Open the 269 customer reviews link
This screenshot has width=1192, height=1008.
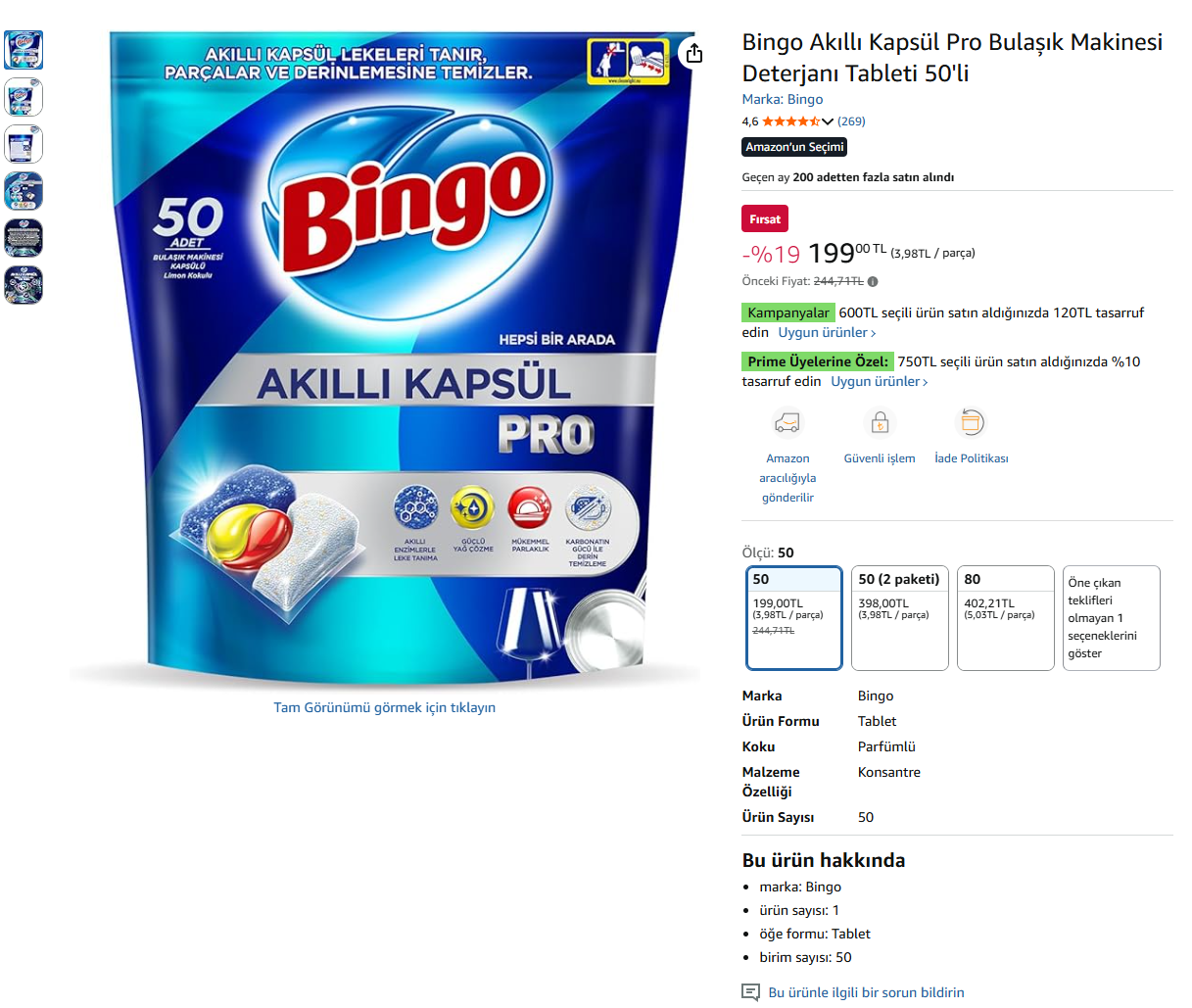[851, 121]
